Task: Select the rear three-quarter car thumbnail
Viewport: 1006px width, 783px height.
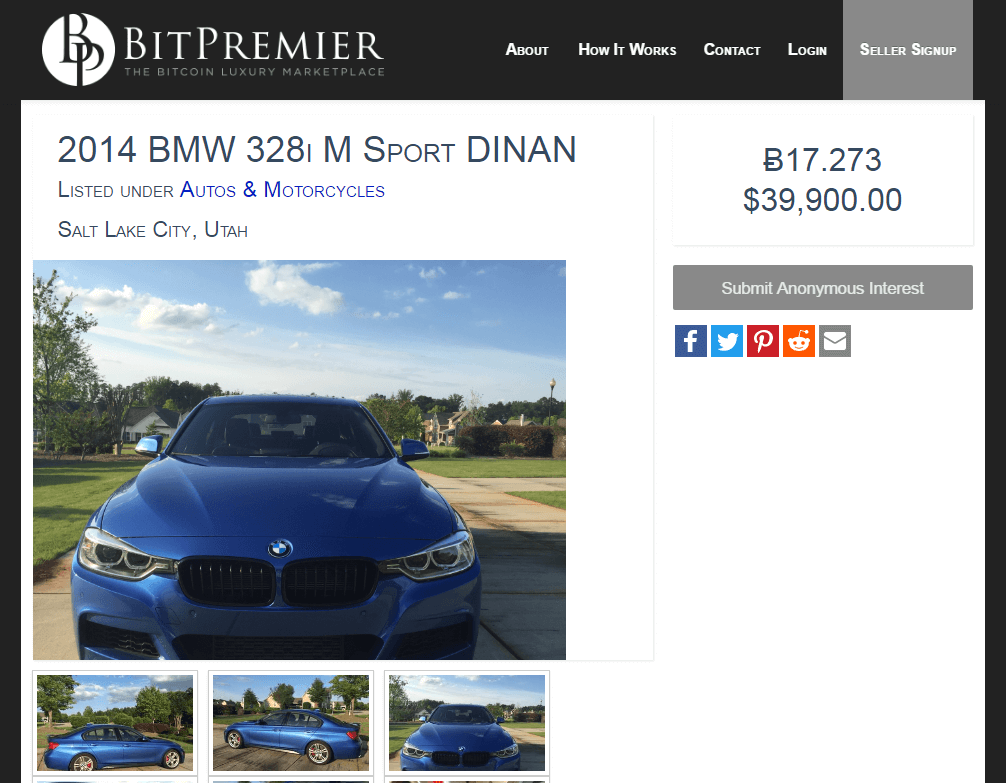Action: [291, 722]
